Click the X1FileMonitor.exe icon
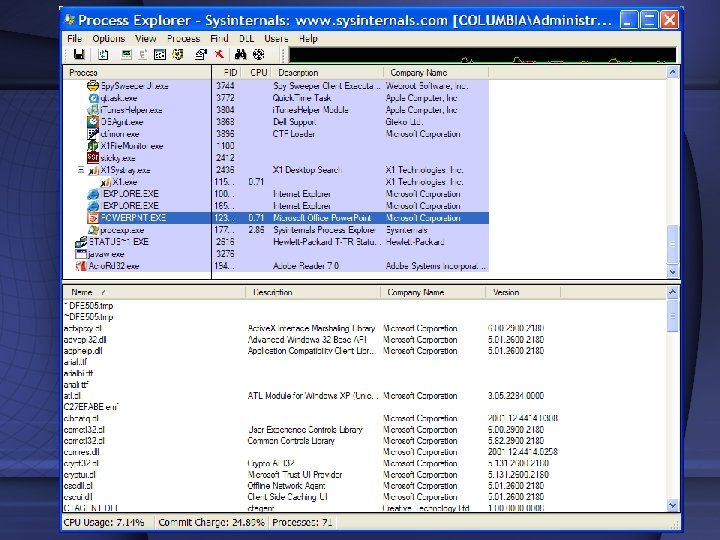The height and width of the screenshot is (540, 720). coord(93,146)
